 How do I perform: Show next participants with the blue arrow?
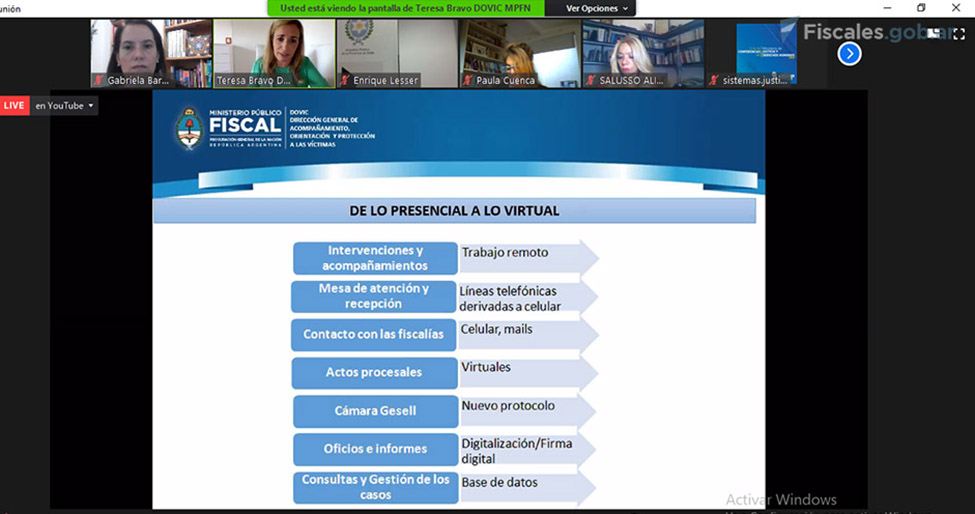coord(849,53)
